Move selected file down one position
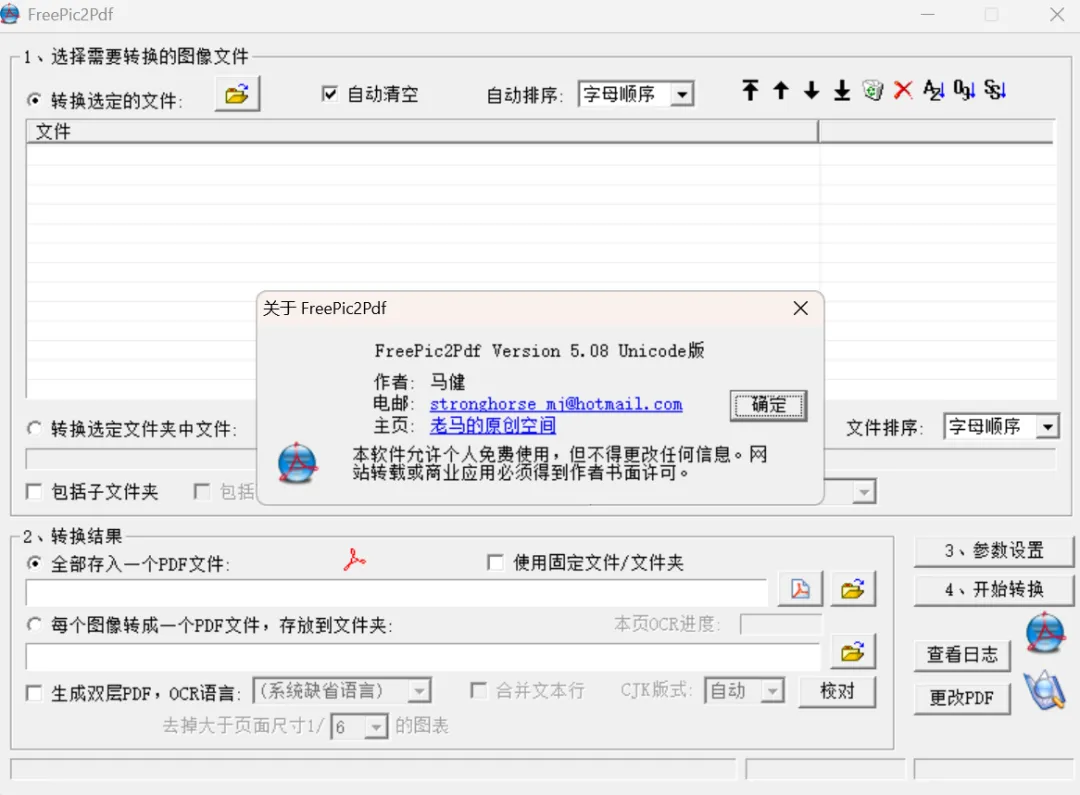 pos(811,90)
